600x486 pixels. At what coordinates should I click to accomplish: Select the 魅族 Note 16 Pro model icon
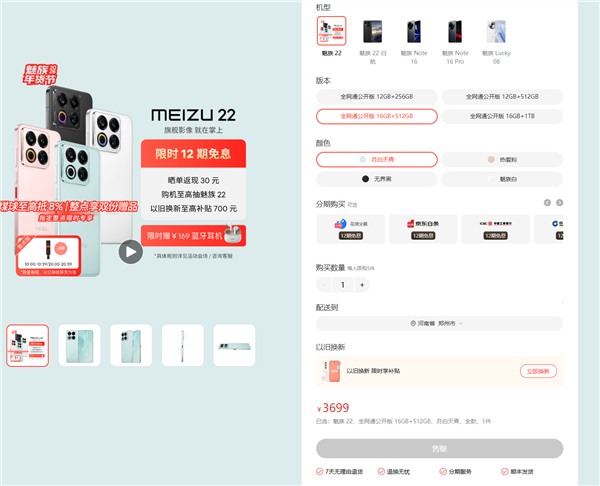[455, 31]
